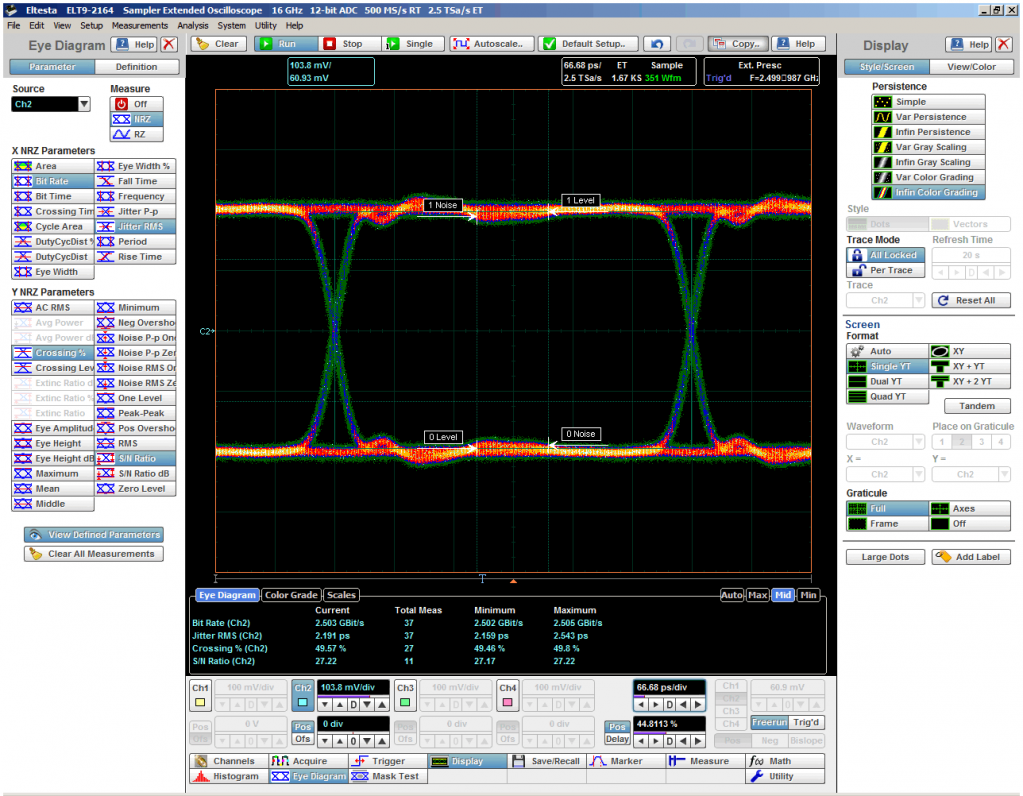
Task: Open the Histogram panel
Action: tap(226, 776)
